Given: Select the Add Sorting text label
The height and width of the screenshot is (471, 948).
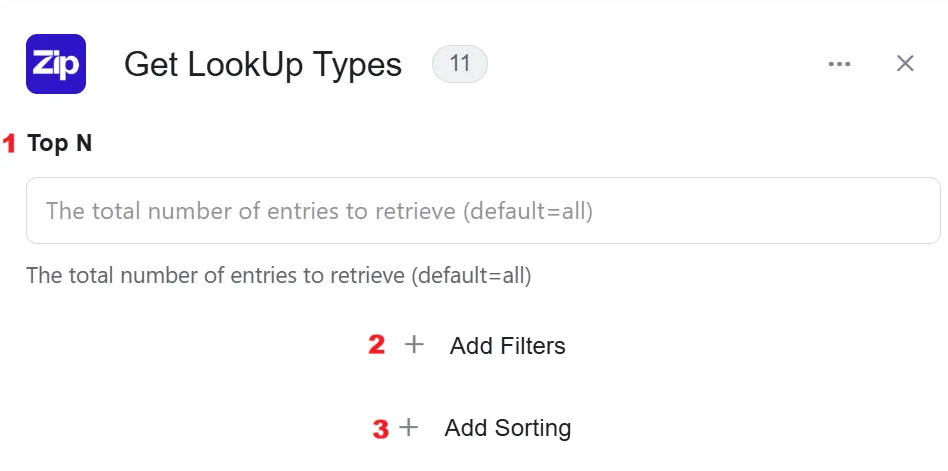Looking at the screenshot, I should click(x=508, y=428).
